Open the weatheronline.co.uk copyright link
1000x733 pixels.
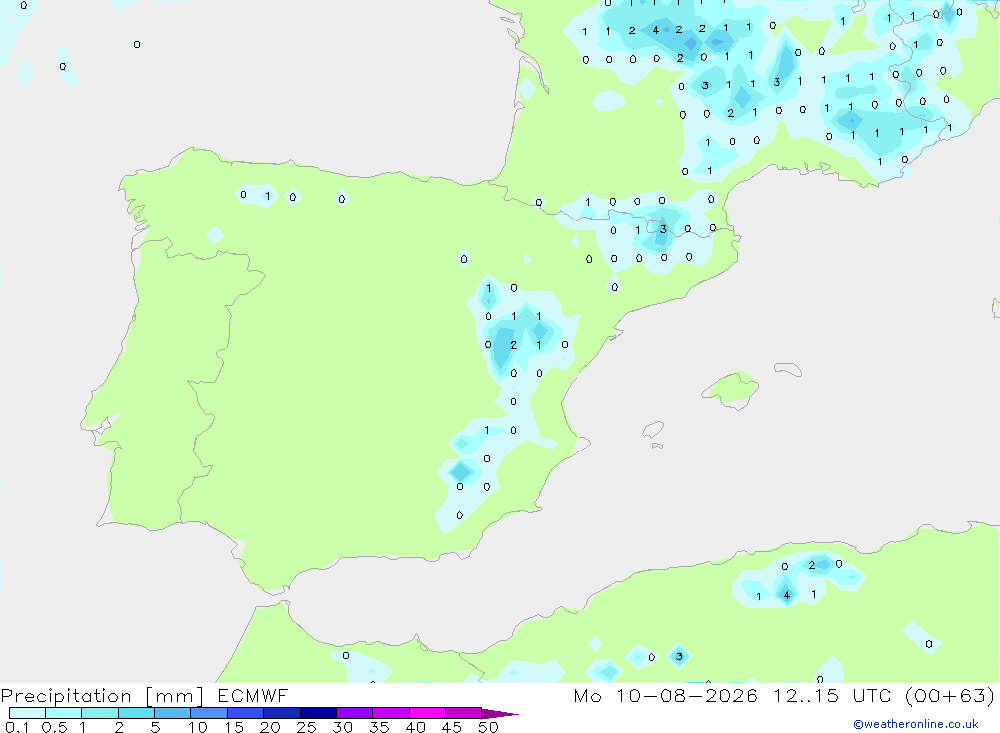pos(916,724)
